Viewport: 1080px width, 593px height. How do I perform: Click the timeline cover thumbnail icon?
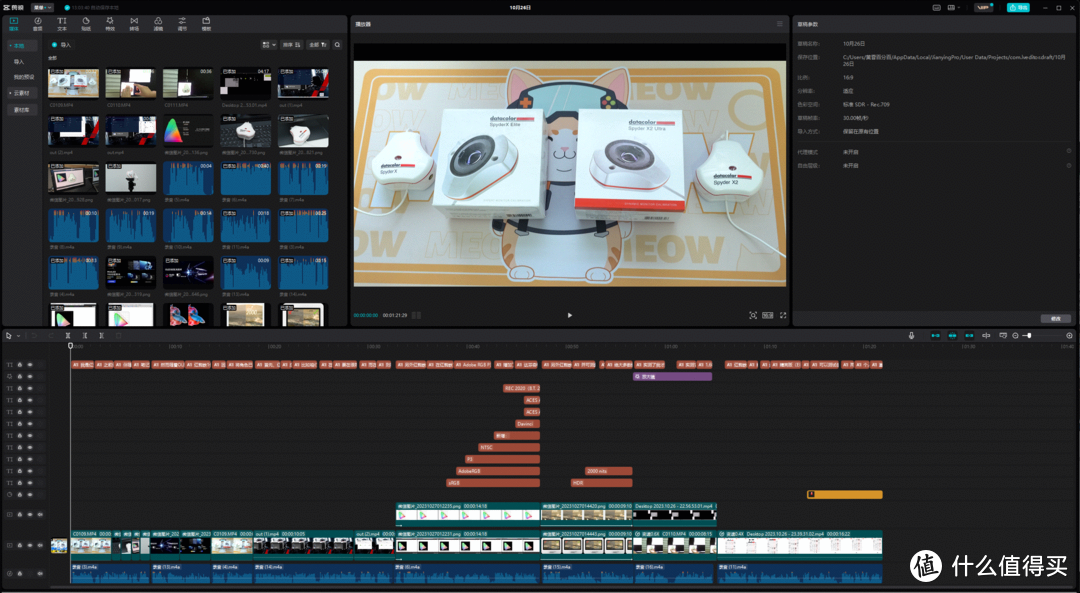[x=59, y=546]
